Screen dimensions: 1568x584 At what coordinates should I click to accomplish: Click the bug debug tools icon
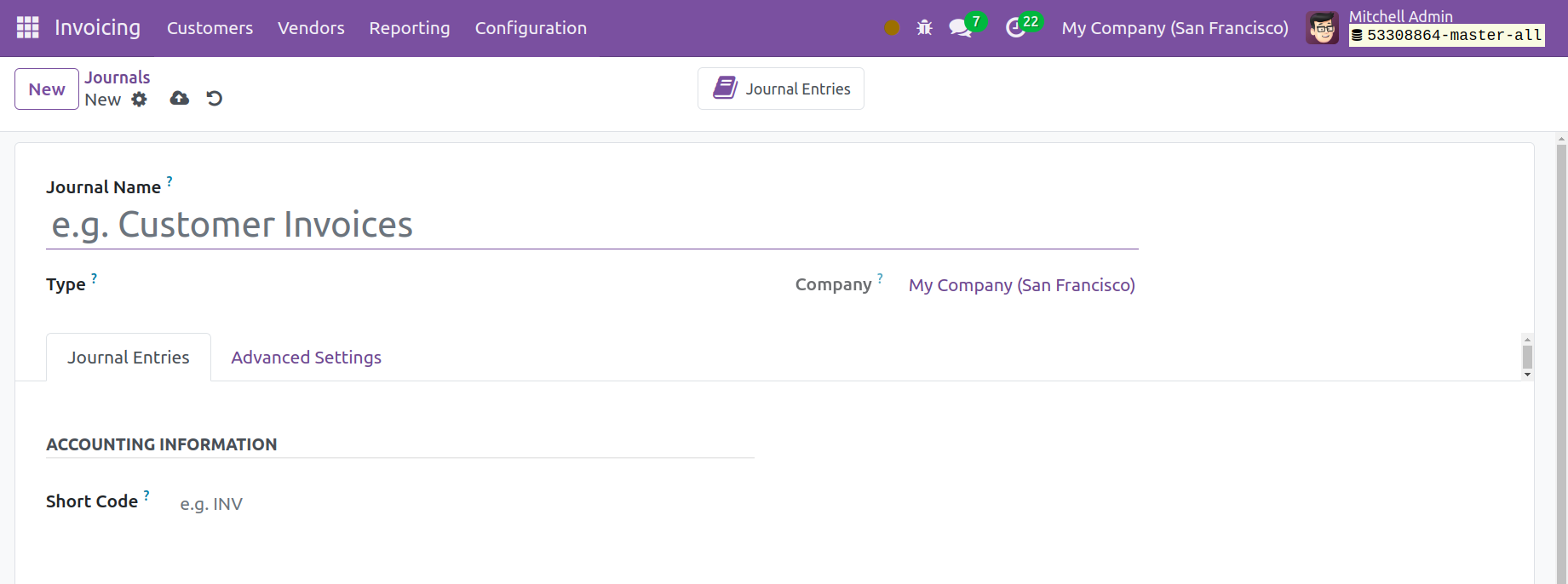pos(924,28)
